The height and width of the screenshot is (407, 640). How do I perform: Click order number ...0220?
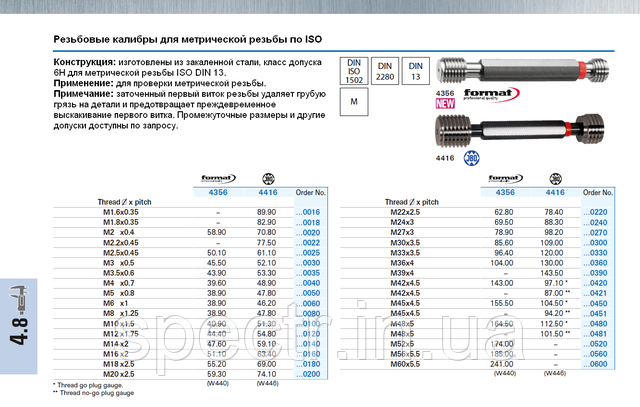(x=596, y=212)
